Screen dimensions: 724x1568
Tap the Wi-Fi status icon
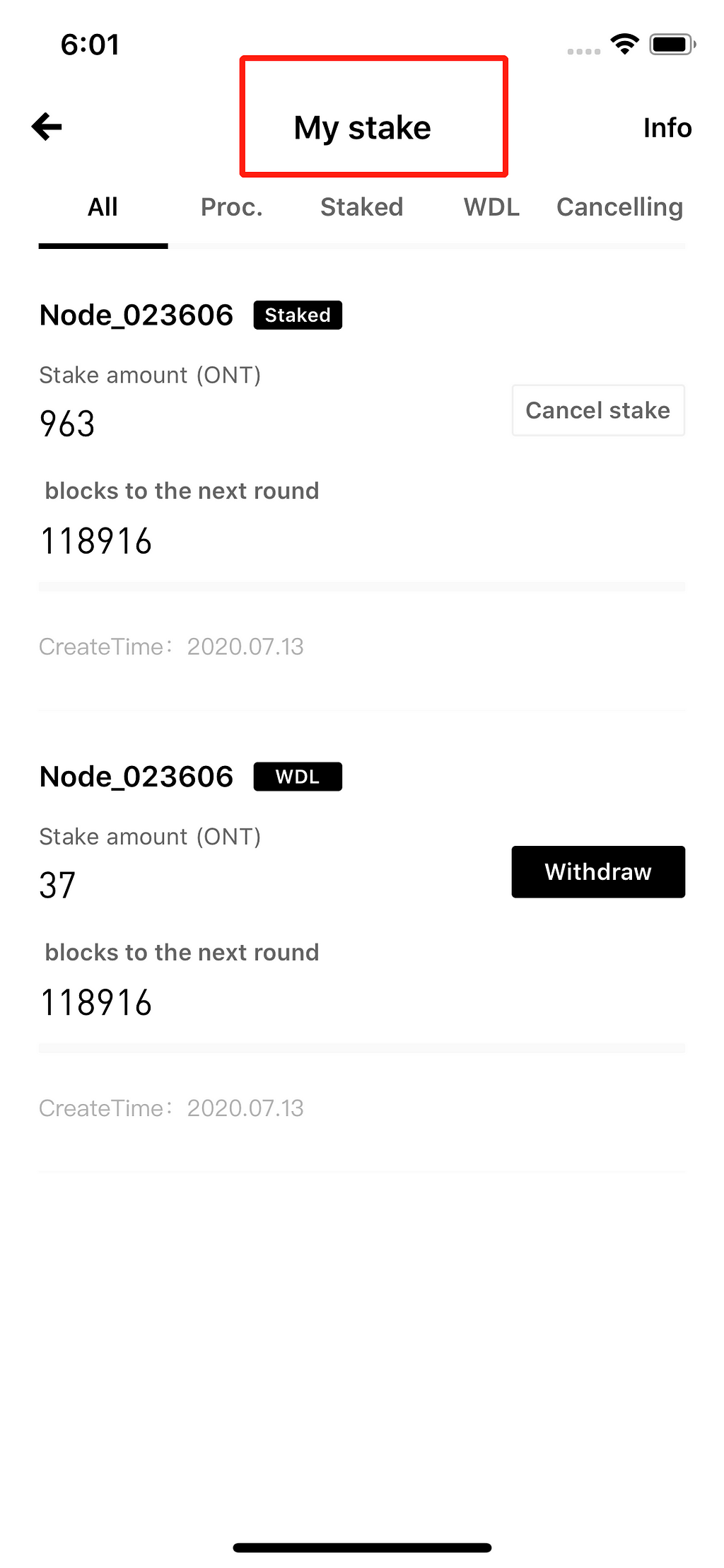point(624,45)
